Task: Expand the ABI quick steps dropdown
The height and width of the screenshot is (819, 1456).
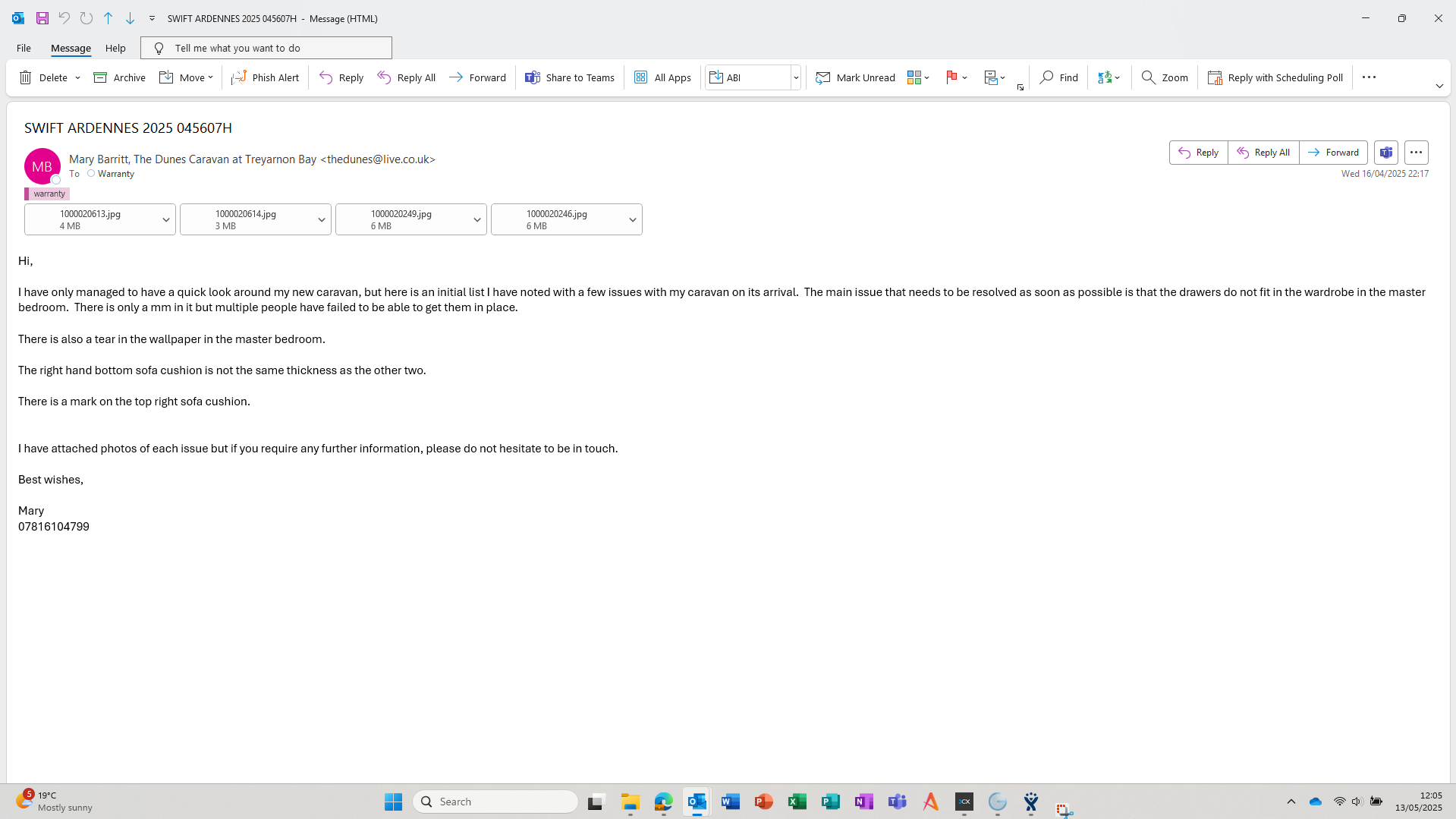Action: tap(796, 77)
